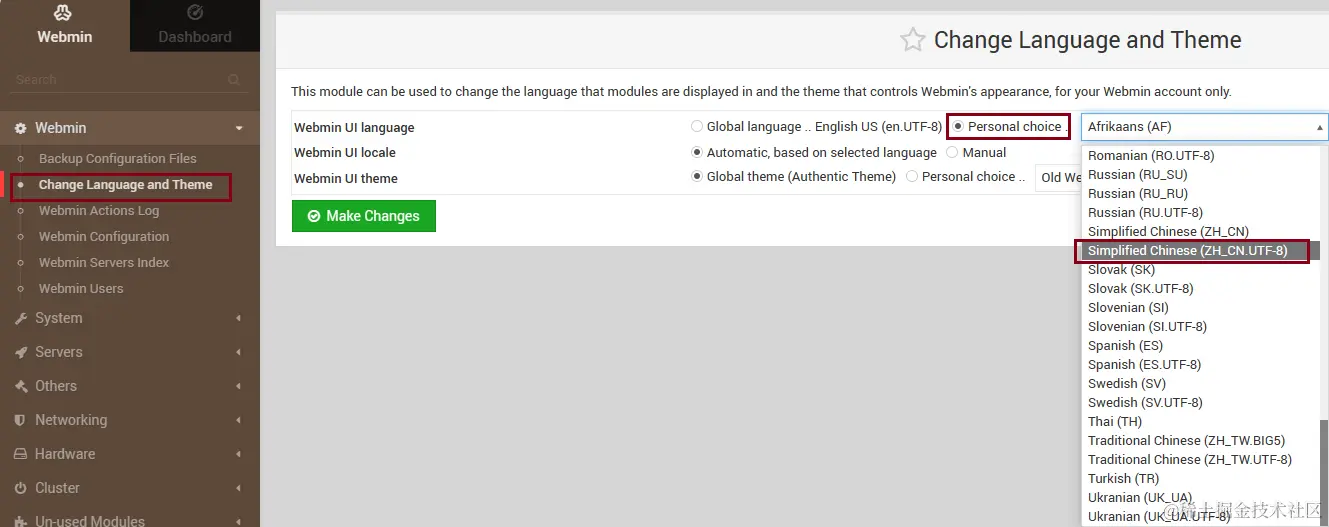
Task: Click the Hardware drive icon
Action: coord(20,454)
